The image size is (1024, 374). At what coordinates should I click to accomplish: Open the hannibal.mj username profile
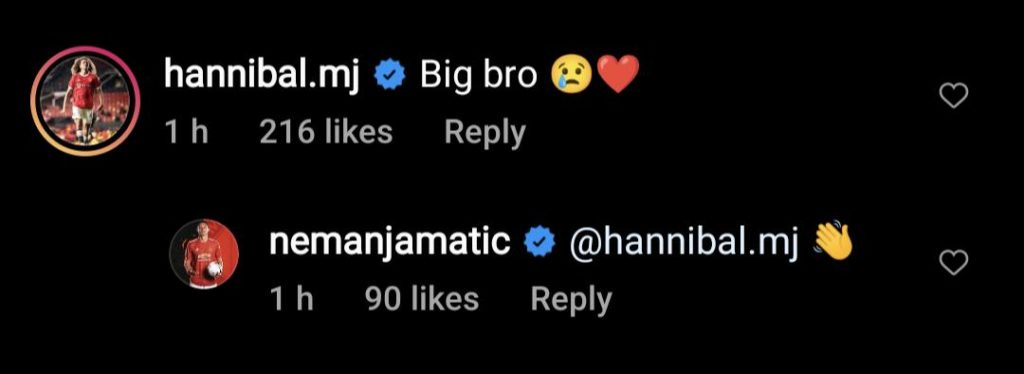pos(262,76)
